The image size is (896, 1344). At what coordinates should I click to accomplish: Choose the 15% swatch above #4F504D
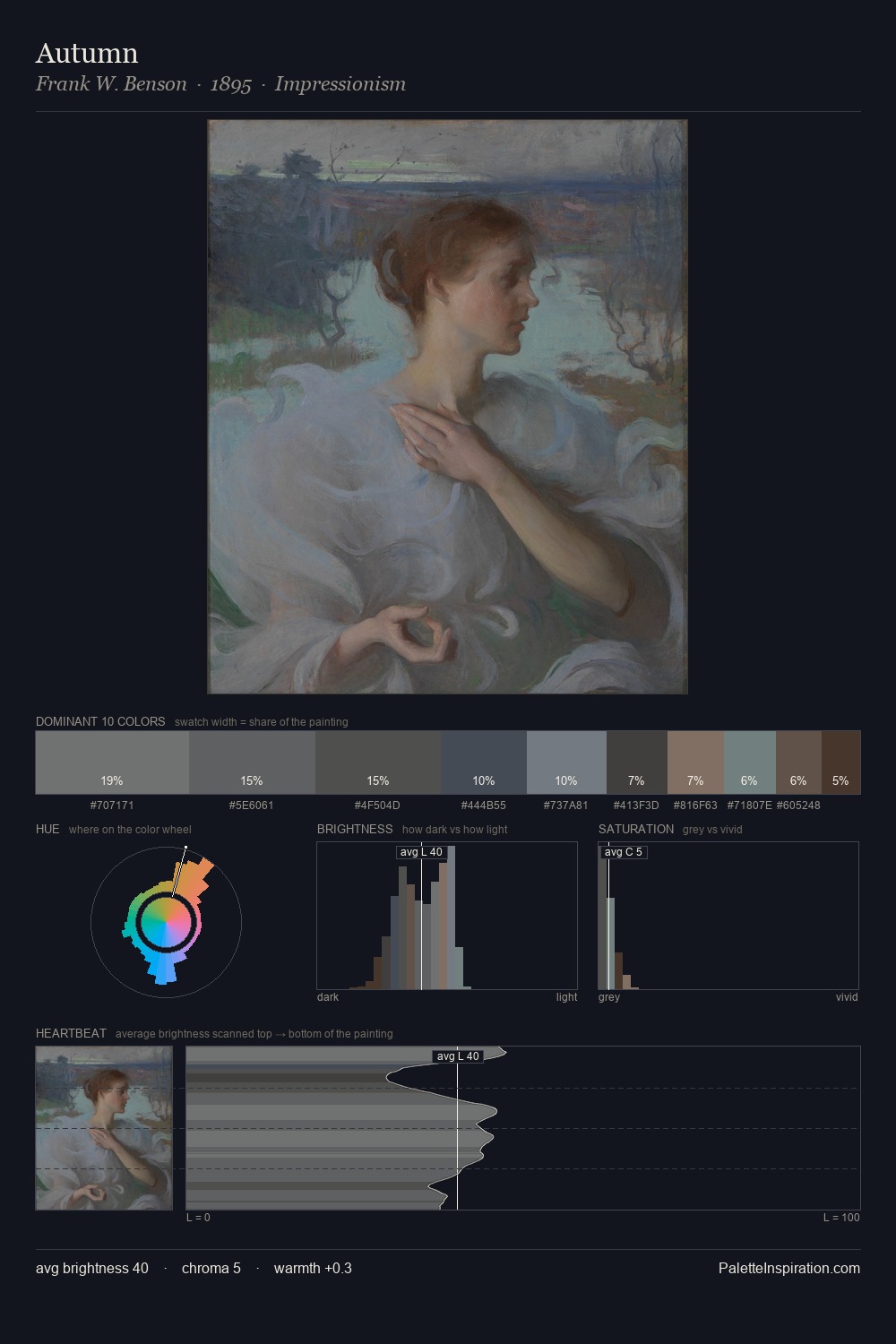tap(378, 762)
